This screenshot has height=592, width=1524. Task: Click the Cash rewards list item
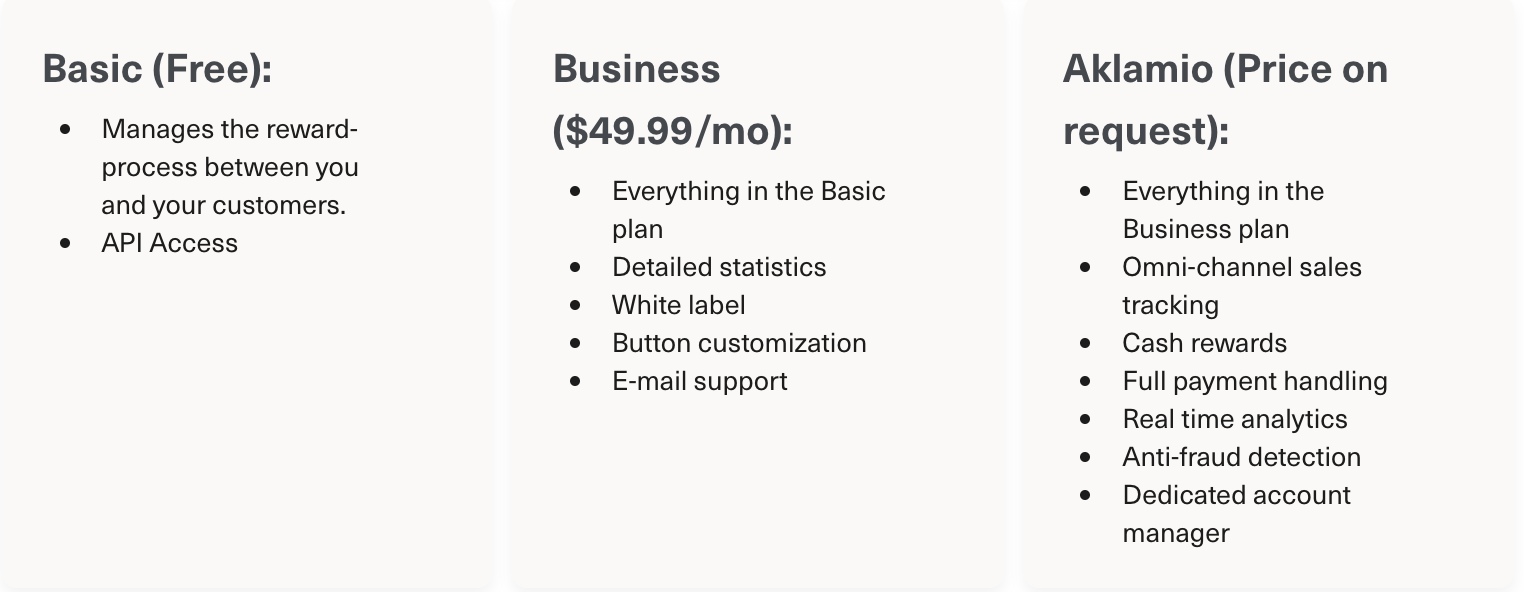tap(1204, 343)
